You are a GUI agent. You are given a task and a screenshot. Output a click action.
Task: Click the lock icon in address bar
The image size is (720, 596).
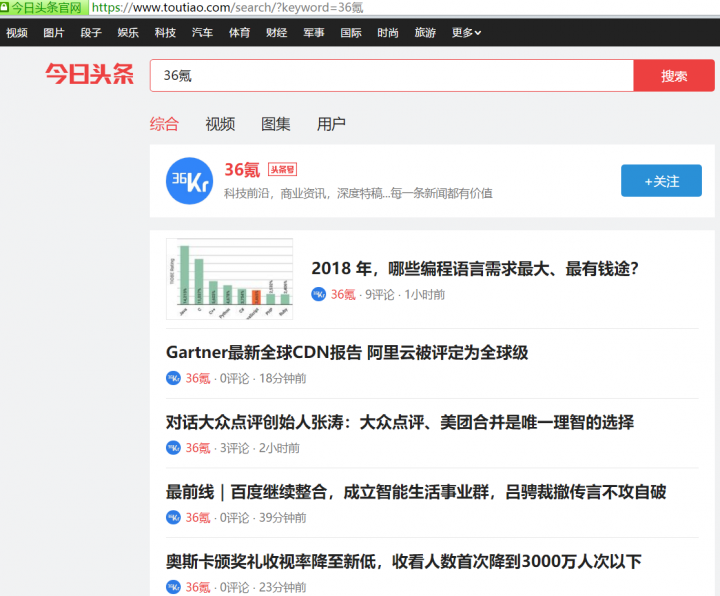coord(4,7)
